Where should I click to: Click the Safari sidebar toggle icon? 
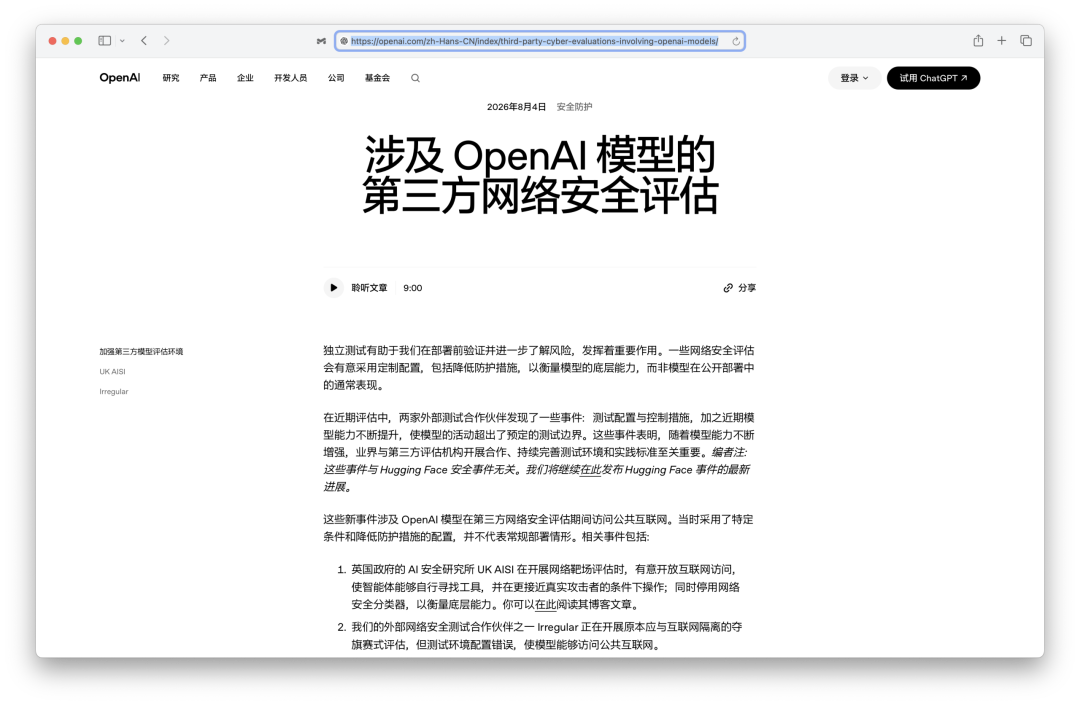tap(105, 41)
